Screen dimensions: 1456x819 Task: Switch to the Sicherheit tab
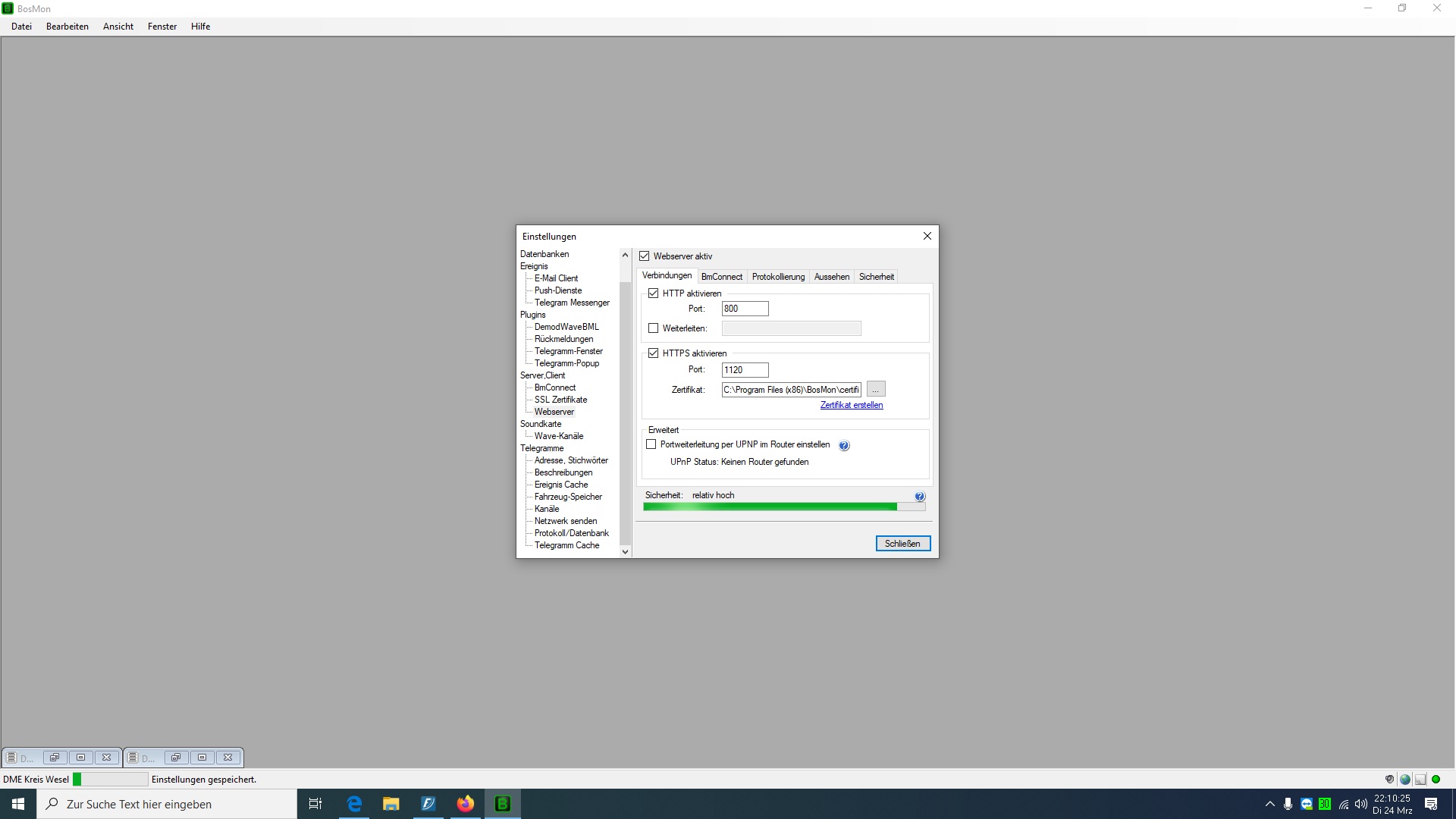[x=876, y=276]
